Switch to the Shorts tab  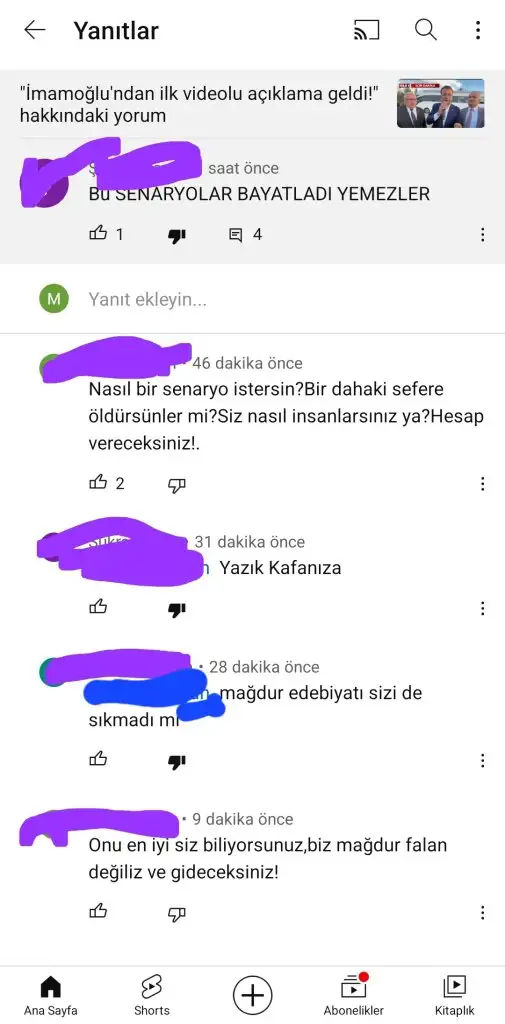coord(152,995)
